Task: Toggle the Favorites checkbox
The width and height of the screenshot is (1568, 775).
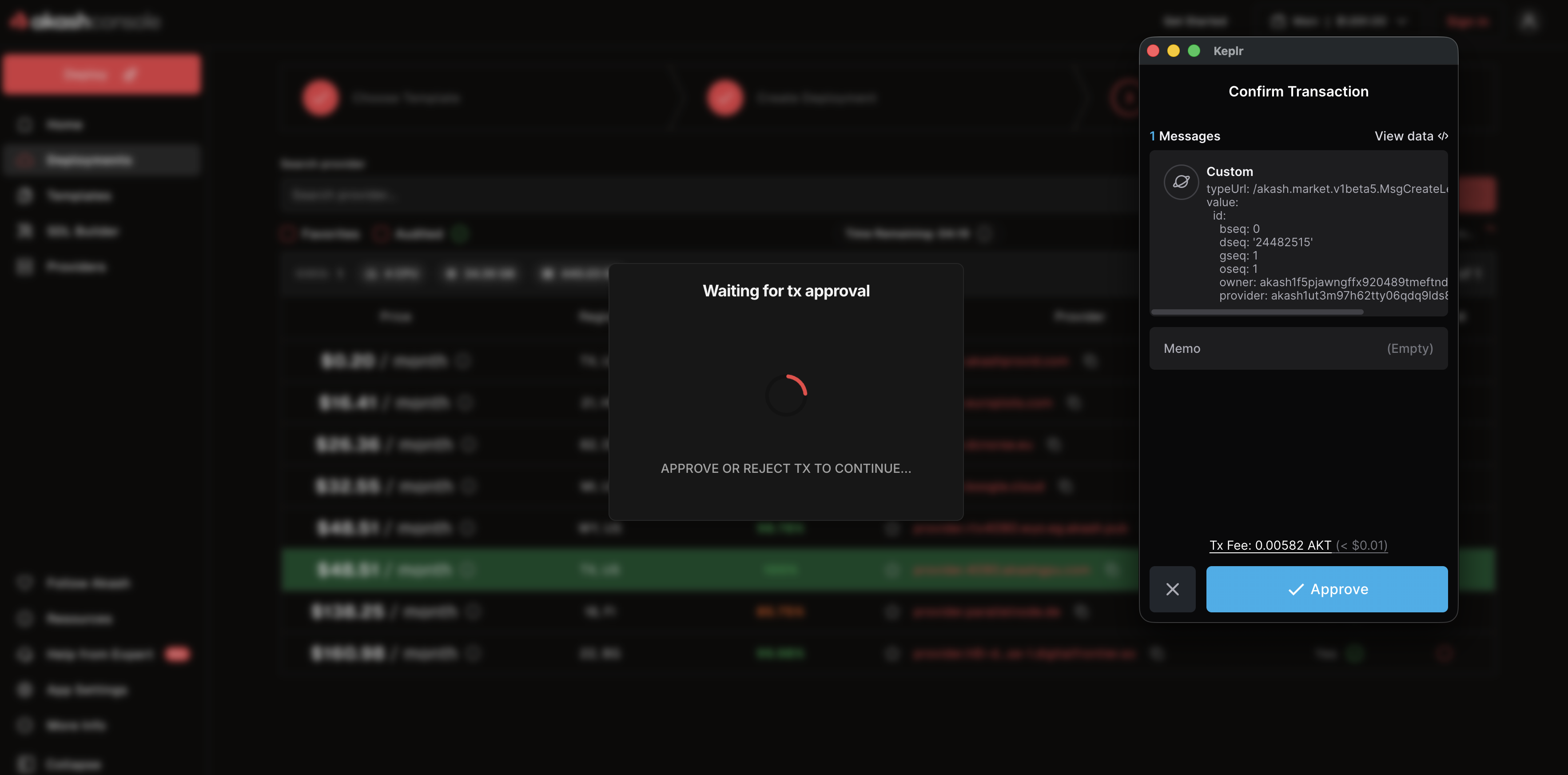Action: 287,234
